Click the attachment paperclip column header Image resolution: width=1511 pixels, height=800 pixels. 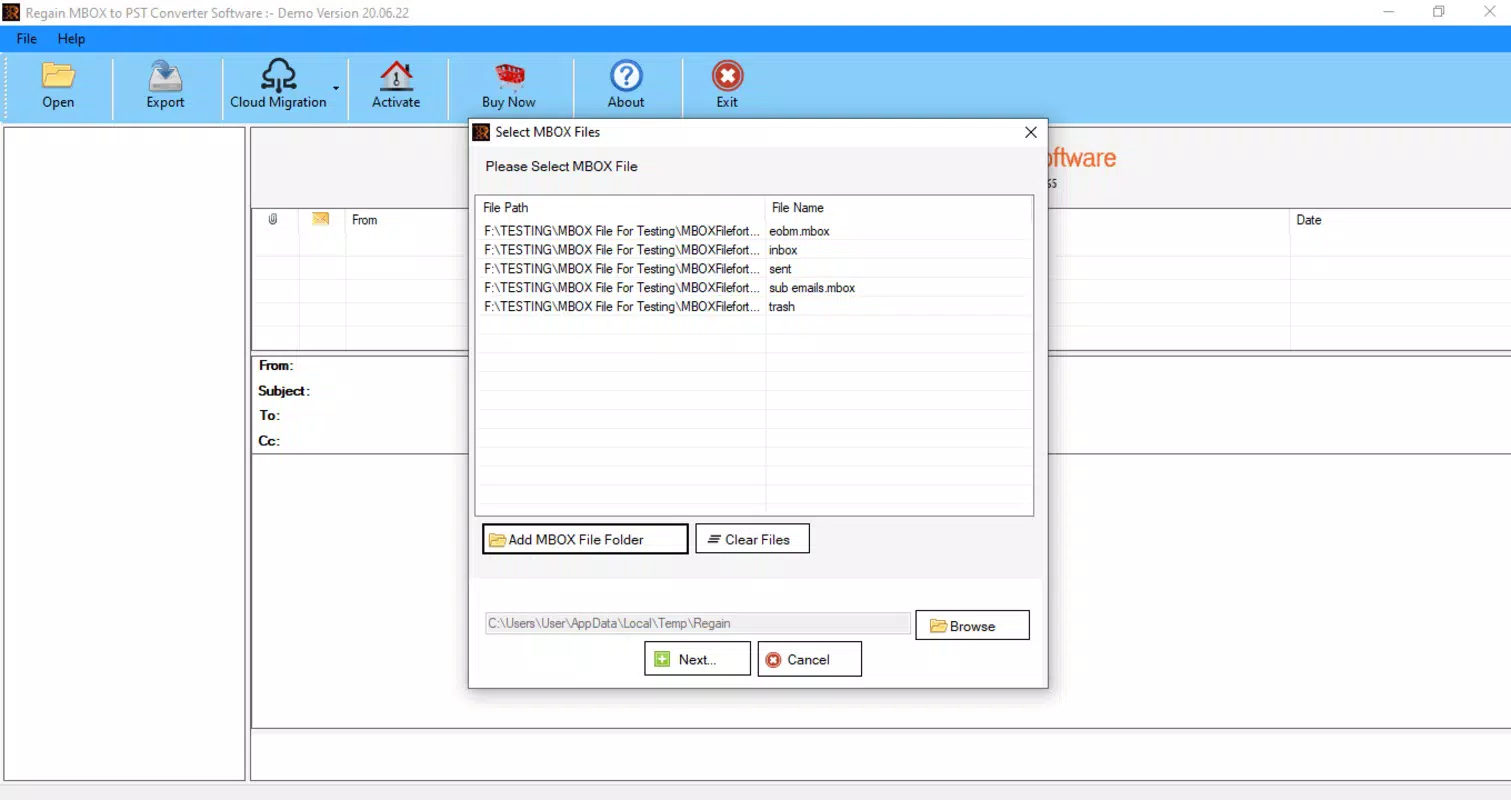click(273, 220)
